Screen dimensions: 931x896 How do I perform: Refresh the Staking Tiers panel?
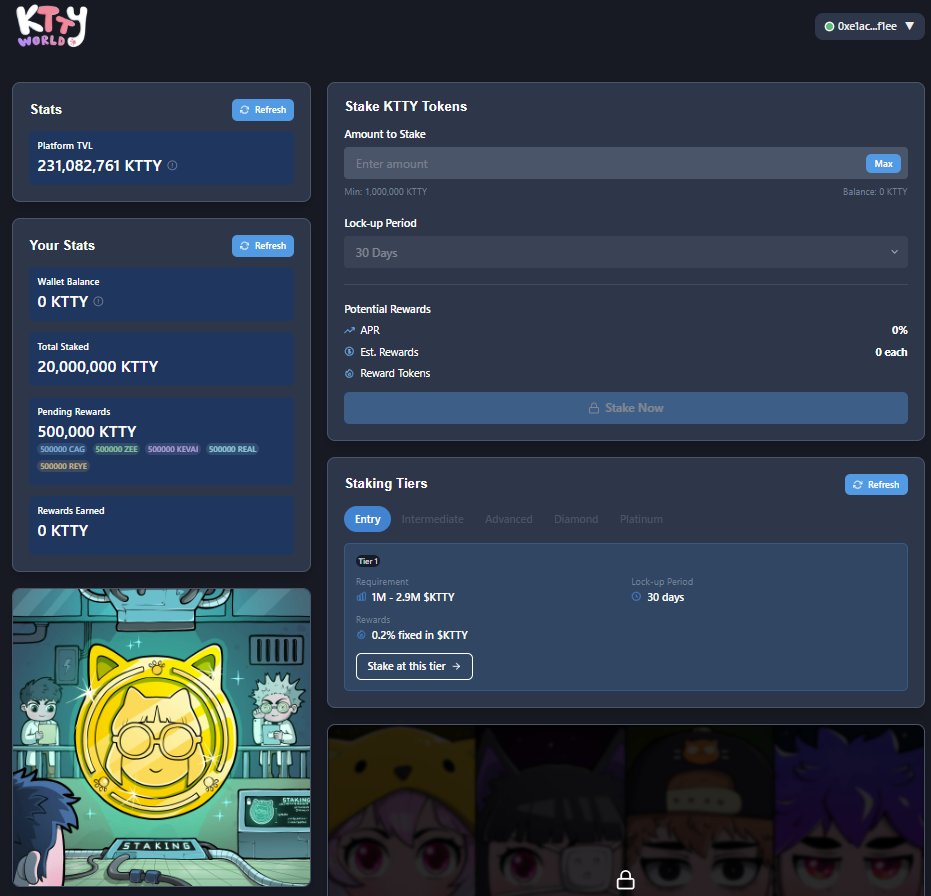click(876, 485)
